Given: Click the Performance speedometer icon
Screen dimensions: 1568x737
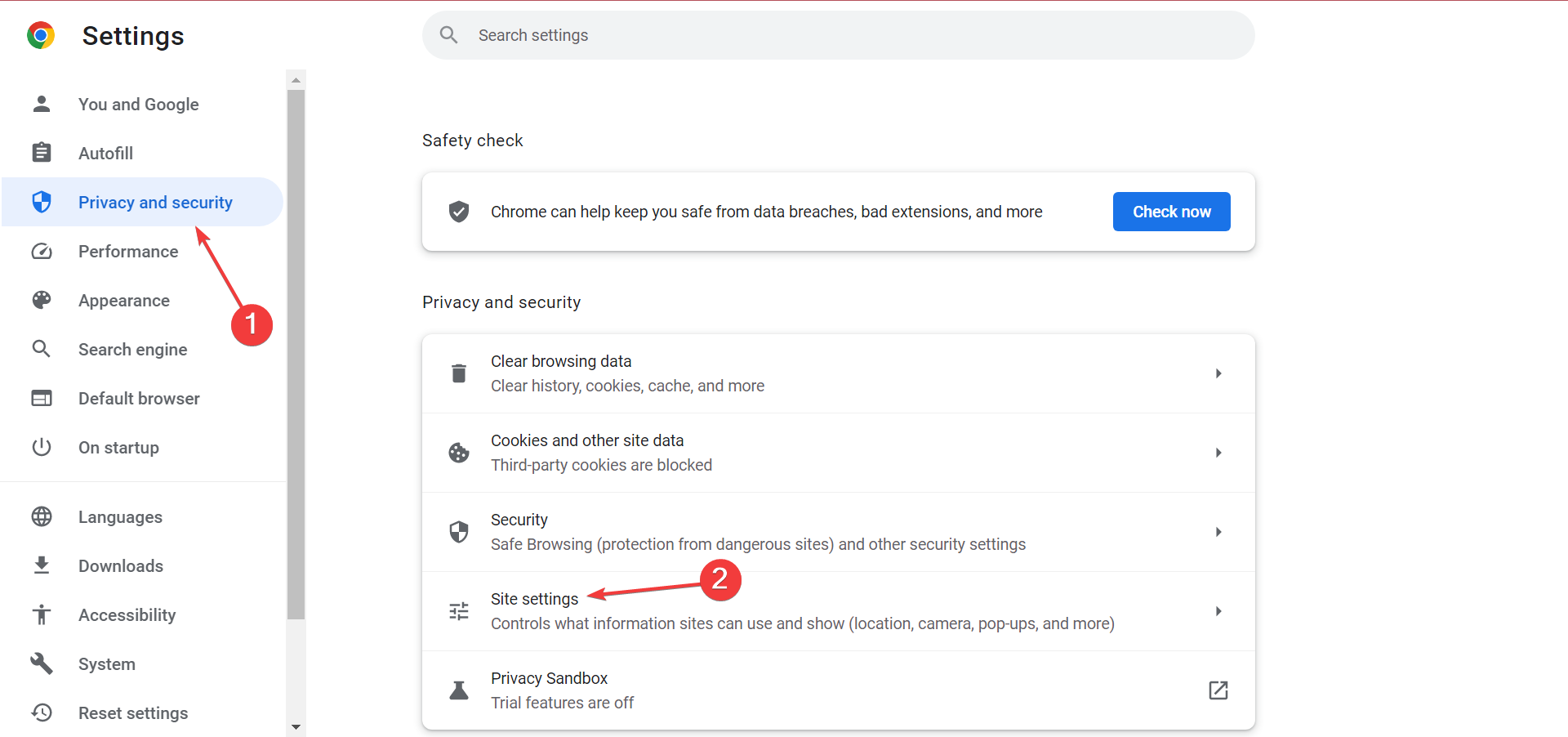Looking at the screenshot, I should pyautogui.click(x=42, y=252).
